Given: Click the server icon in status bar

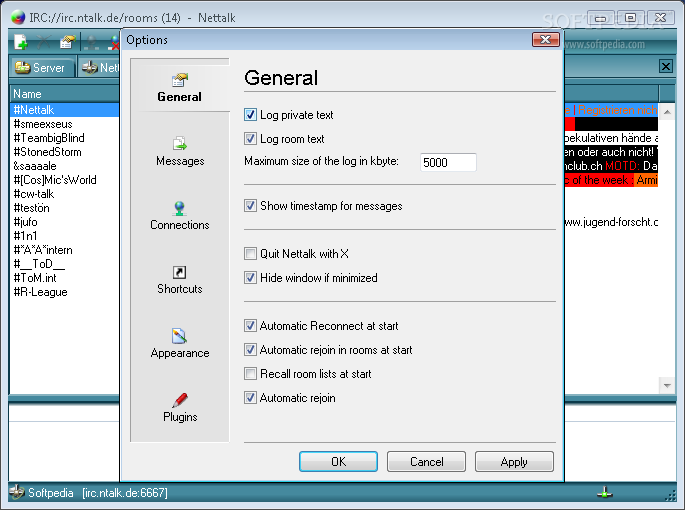Looking at the screenshot, I should [17, 492].
